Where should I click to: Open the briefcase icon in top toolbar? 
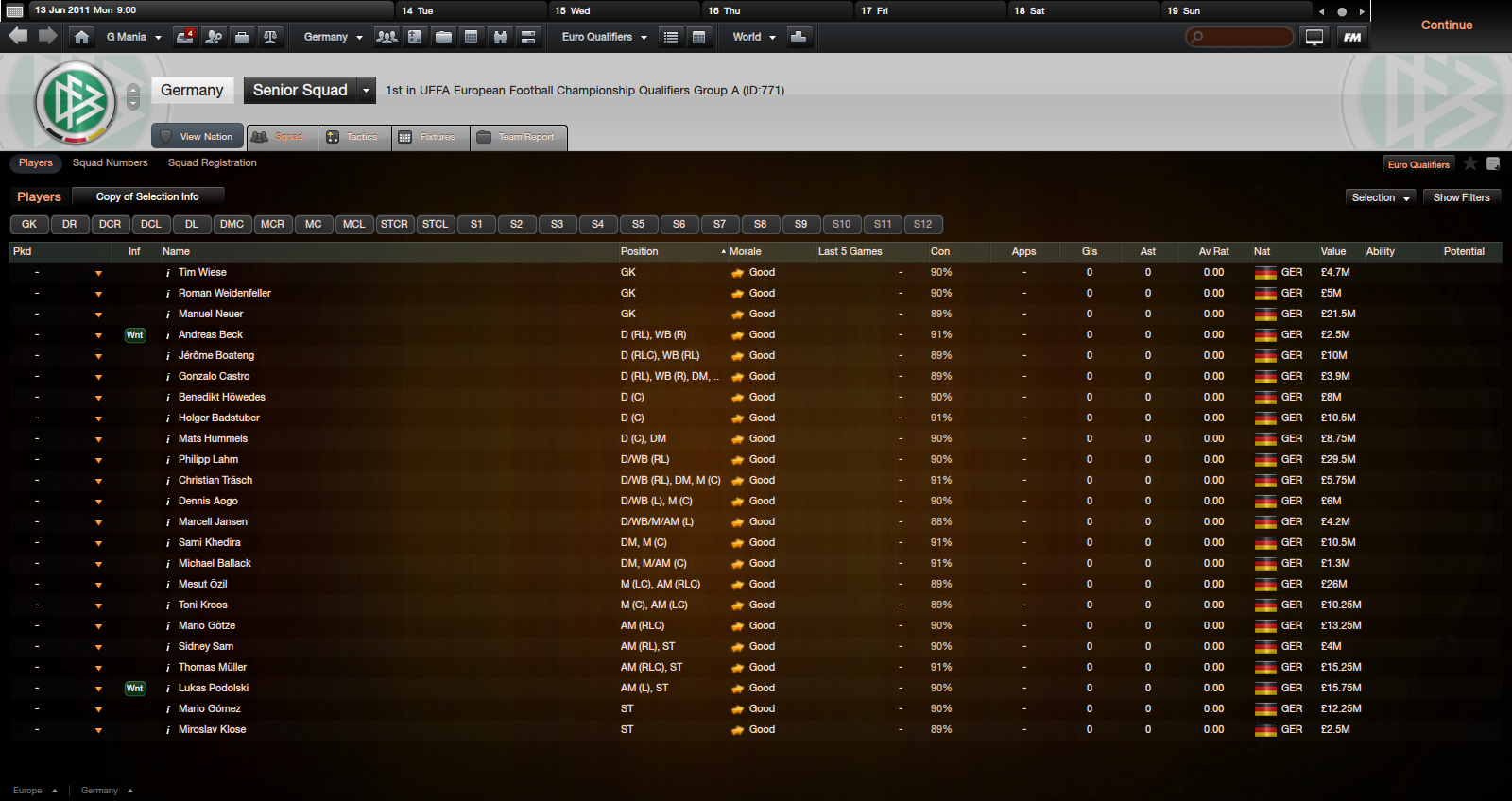[242, 37]
